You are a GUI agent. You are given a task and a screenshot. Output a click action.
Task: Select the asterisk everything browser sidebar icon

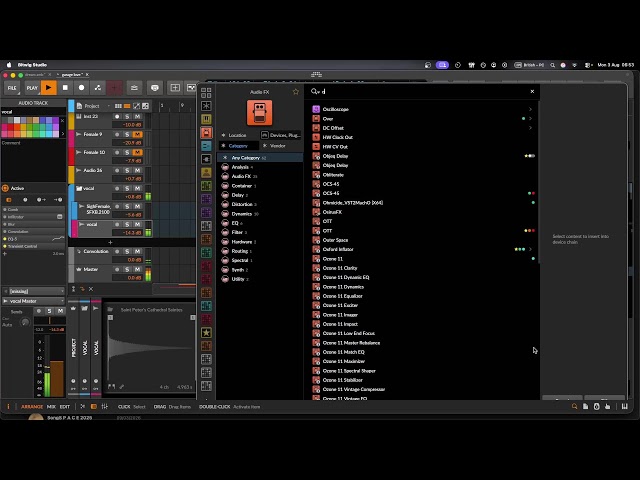(x=206, y=106)
